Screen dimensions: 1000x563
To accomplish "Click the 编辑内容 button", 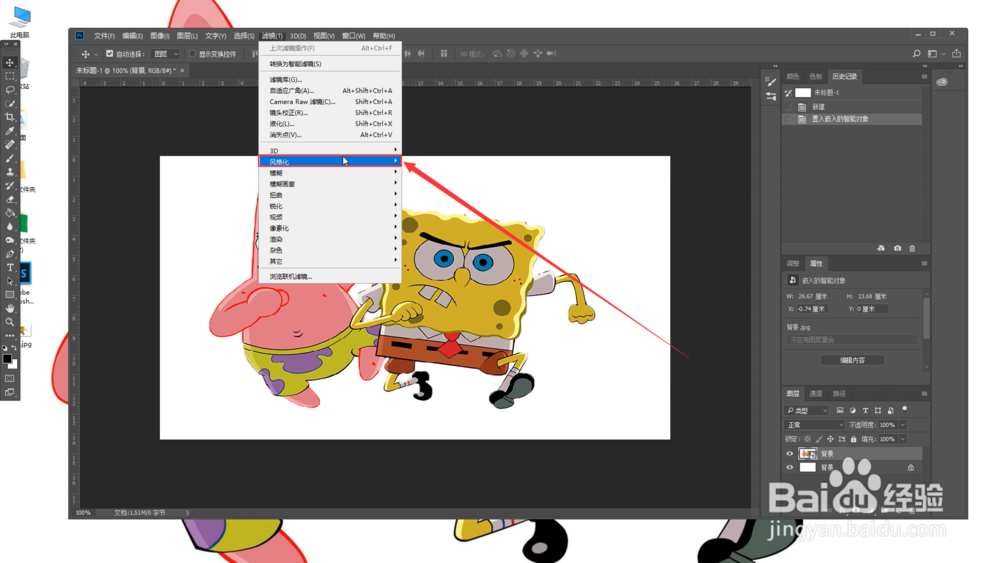I will click(x=852, y=360).
